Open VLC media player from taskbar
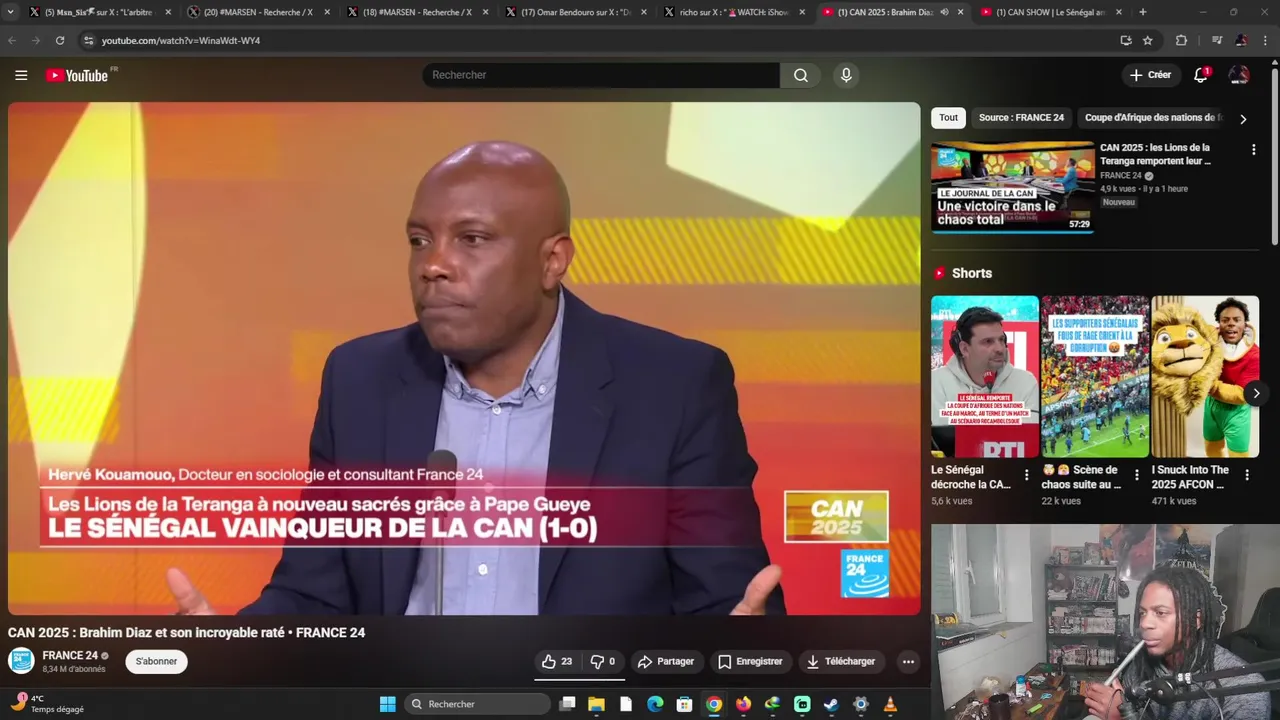Viewport: 1280px width, 720px height. point(890,704)
